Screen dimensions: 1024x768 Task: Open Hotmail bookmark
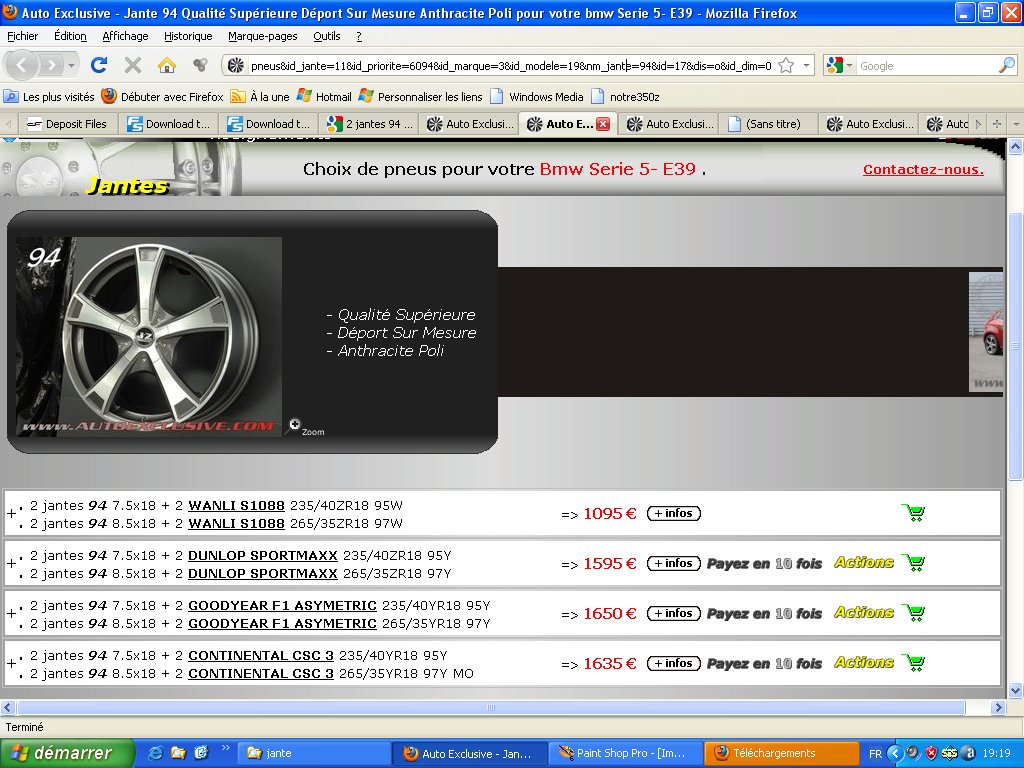(324, 97)
